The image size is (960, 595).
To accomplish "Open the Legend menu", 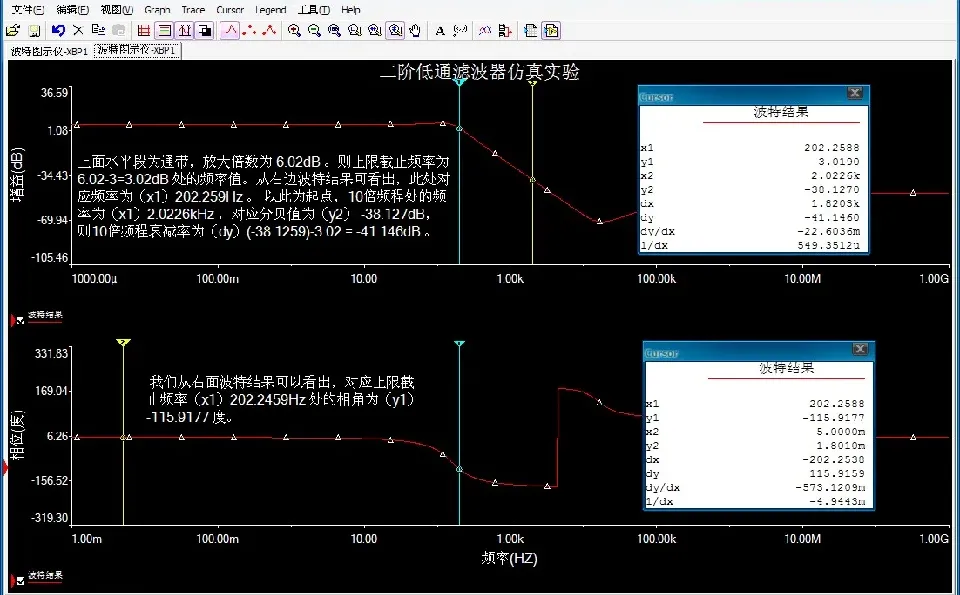I will (271, 10).
